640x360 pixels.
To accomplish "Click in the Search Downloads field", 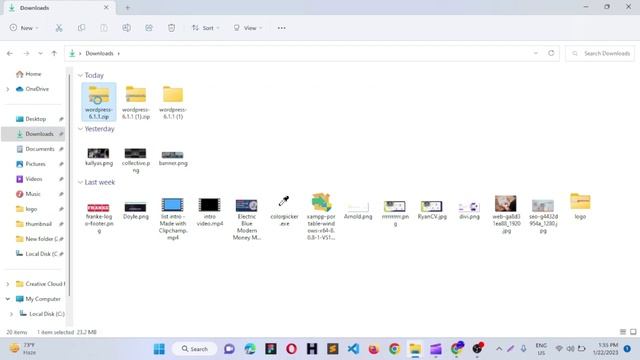I will (x=600, y=53).
